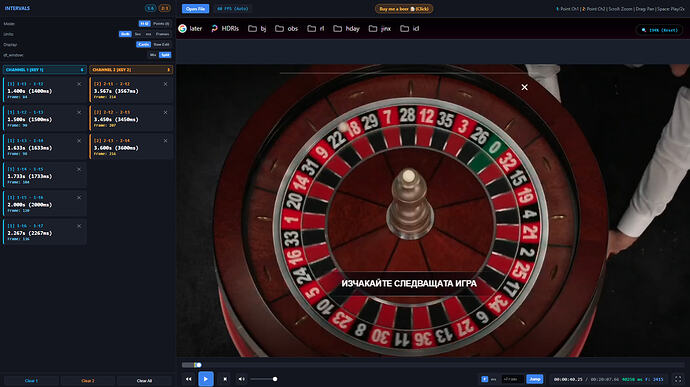
Task: Click the Clear All button
Action: click(x=144, y=380)
